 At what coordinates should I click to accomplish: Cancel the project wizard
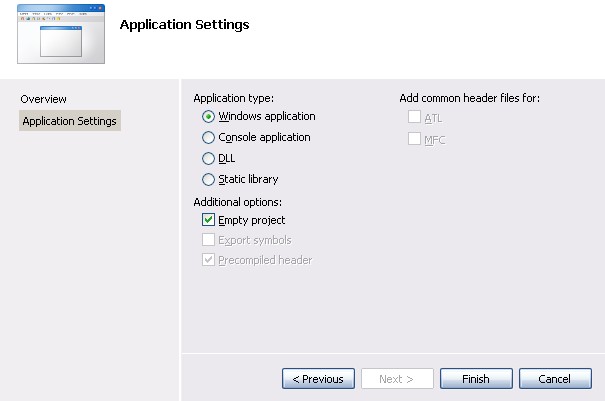tap(555, 379)
